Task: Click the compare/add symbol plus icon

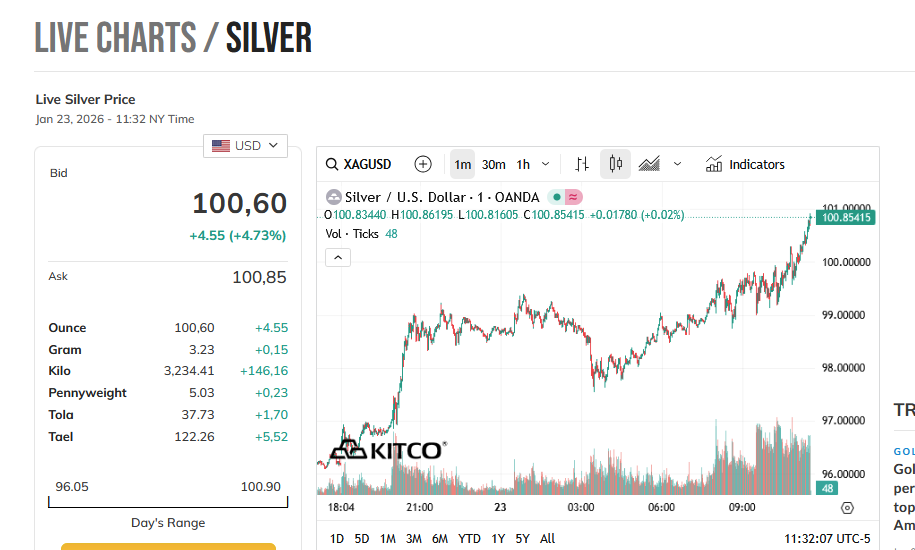Action: pos(423,164)
